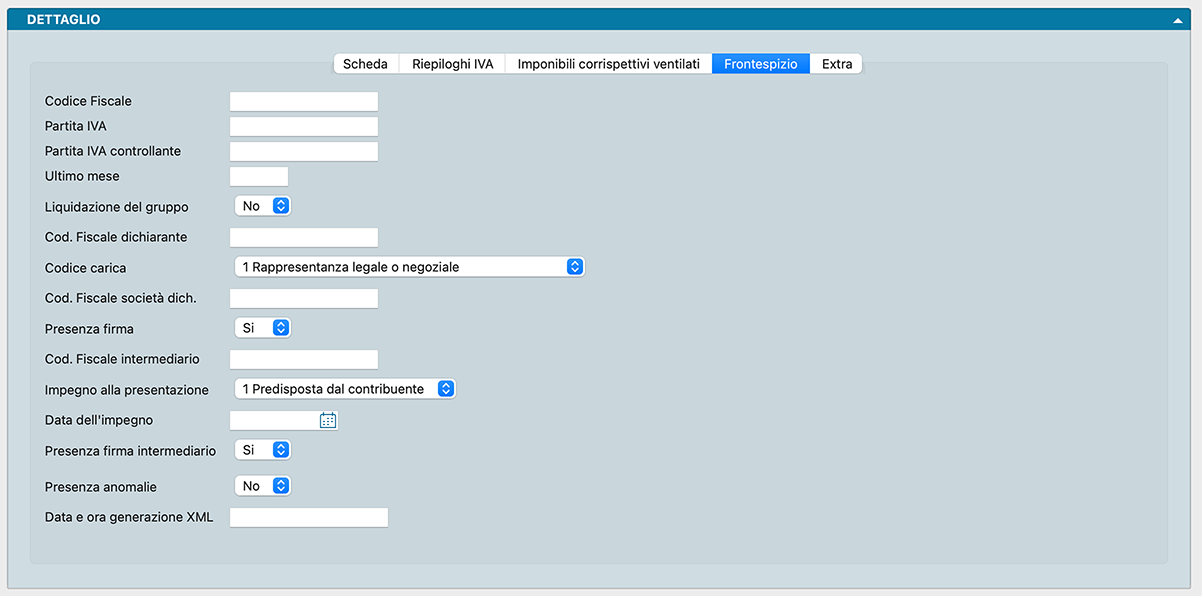The width and height of the screenshot is (1202, 596).
Task: Collapse the Dettaglio panel with the header arrow
Action: 1181,20
